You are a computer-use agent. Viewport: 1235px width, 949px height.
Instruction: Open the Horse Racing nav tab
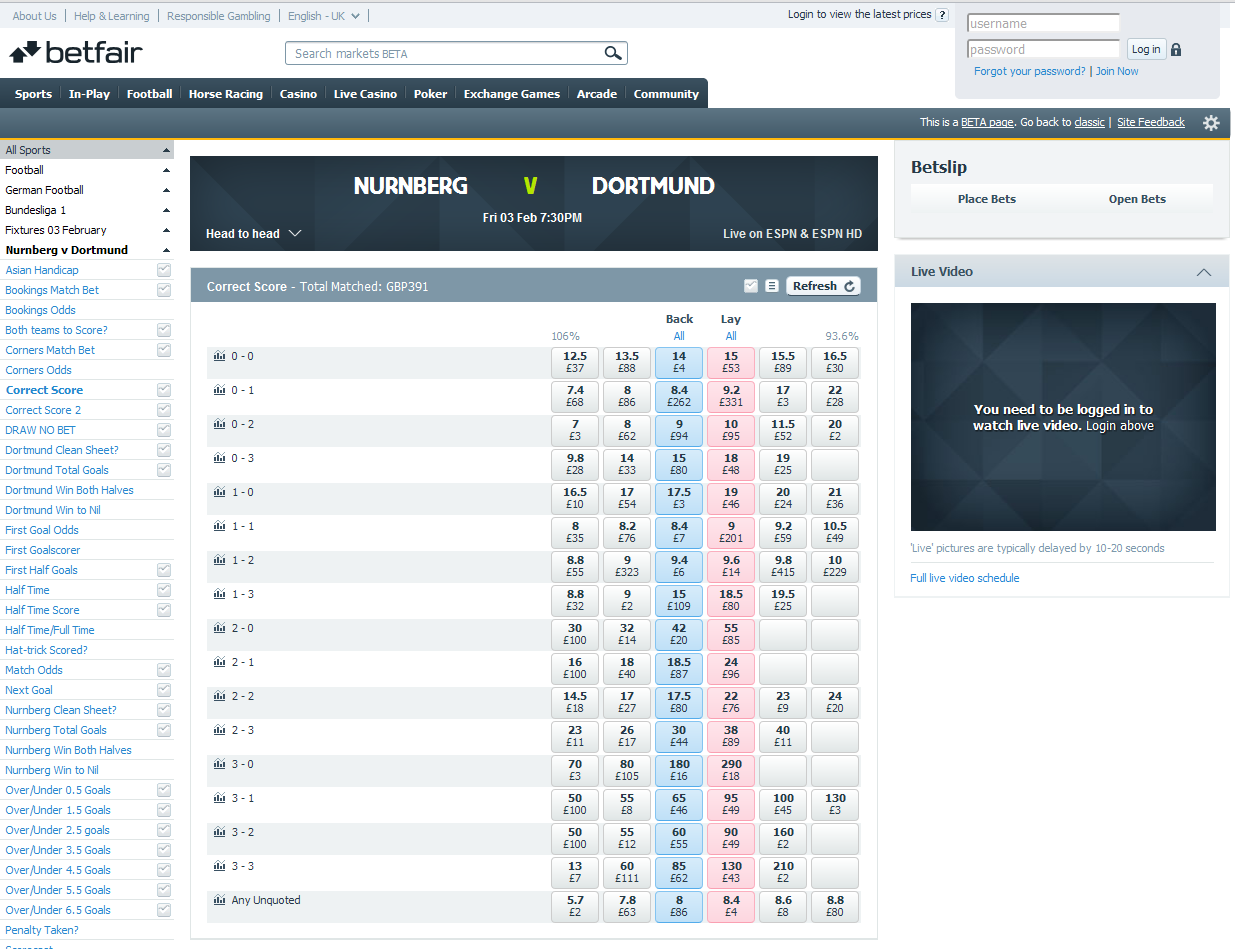(226, 94)
